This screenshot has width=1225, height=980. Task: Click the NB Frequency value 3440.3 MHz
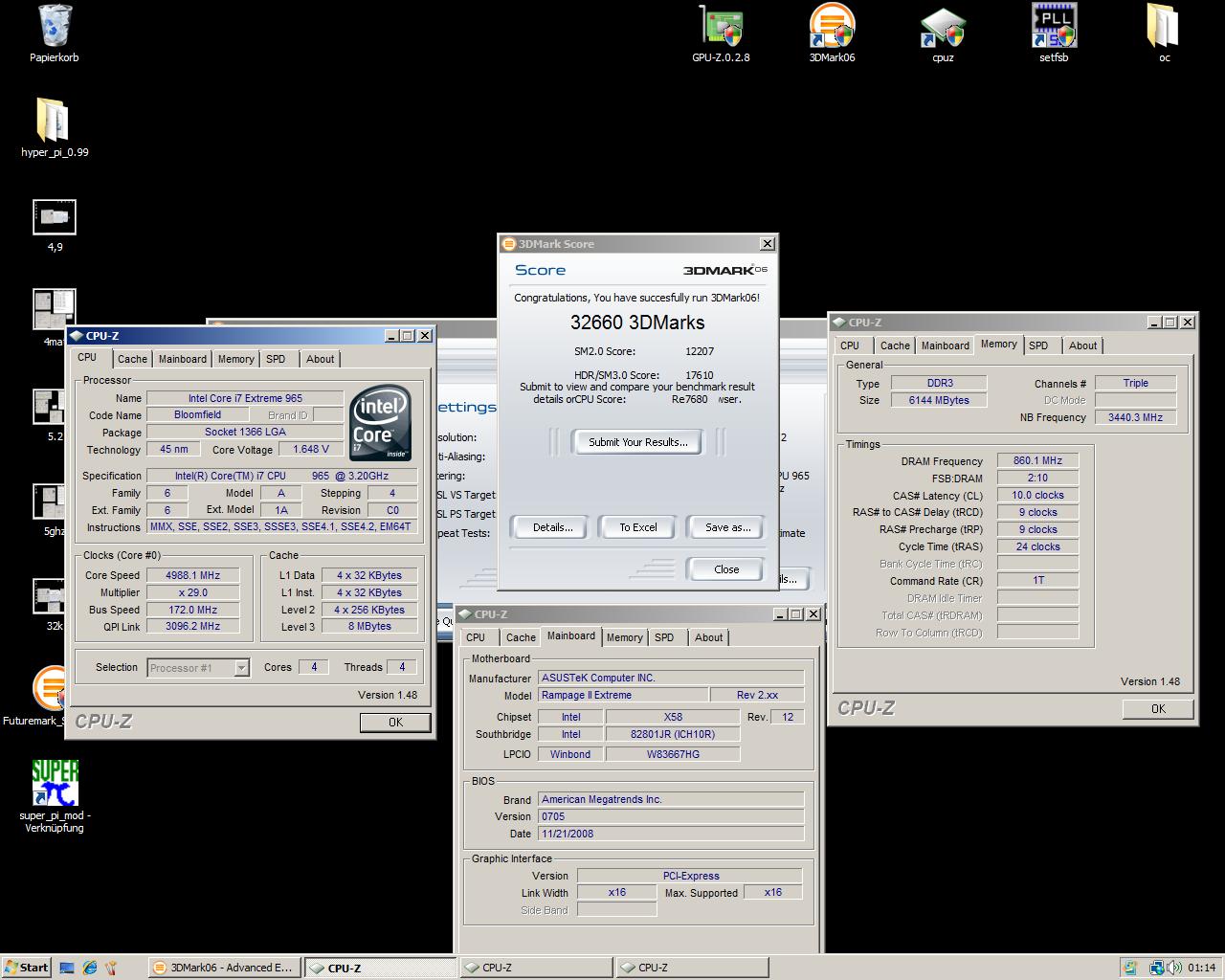pyautogui.click(x=1135, y=417)
